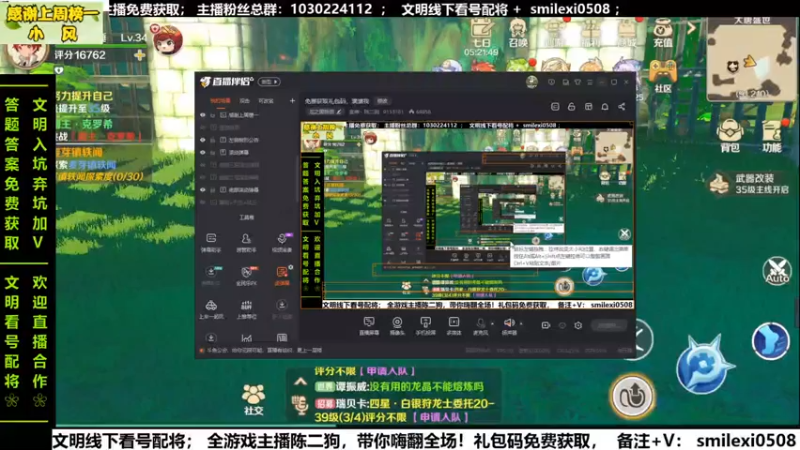
Task: Switch to the third scene tab
Action: tap(266, 101)
